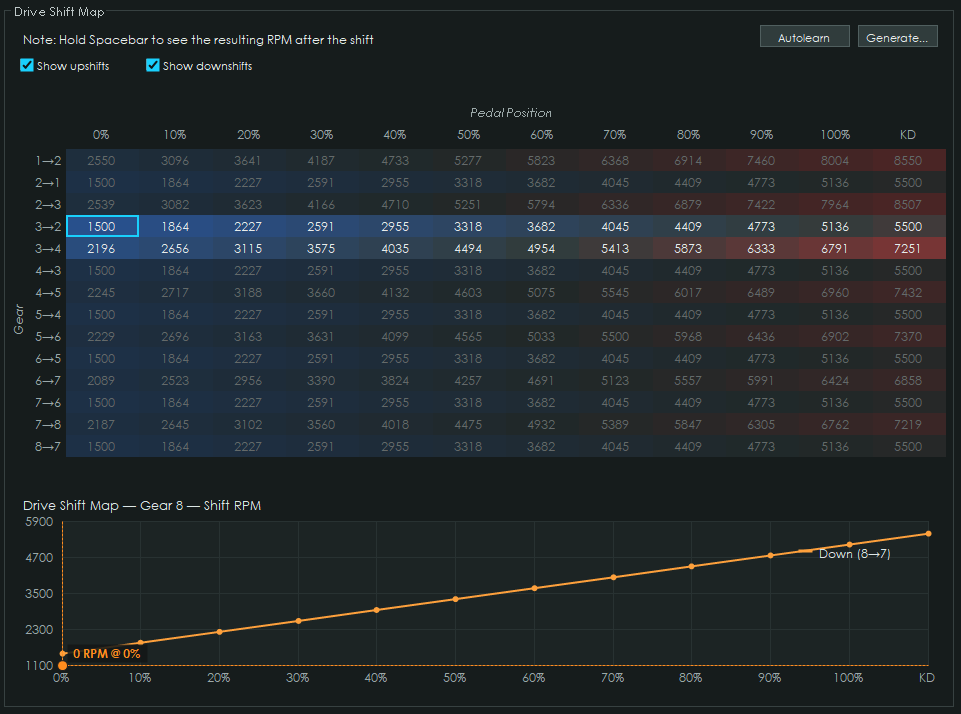The image size is (961, 714).
Task: Click the chart data point at 80%
Action: click(691, 566)
